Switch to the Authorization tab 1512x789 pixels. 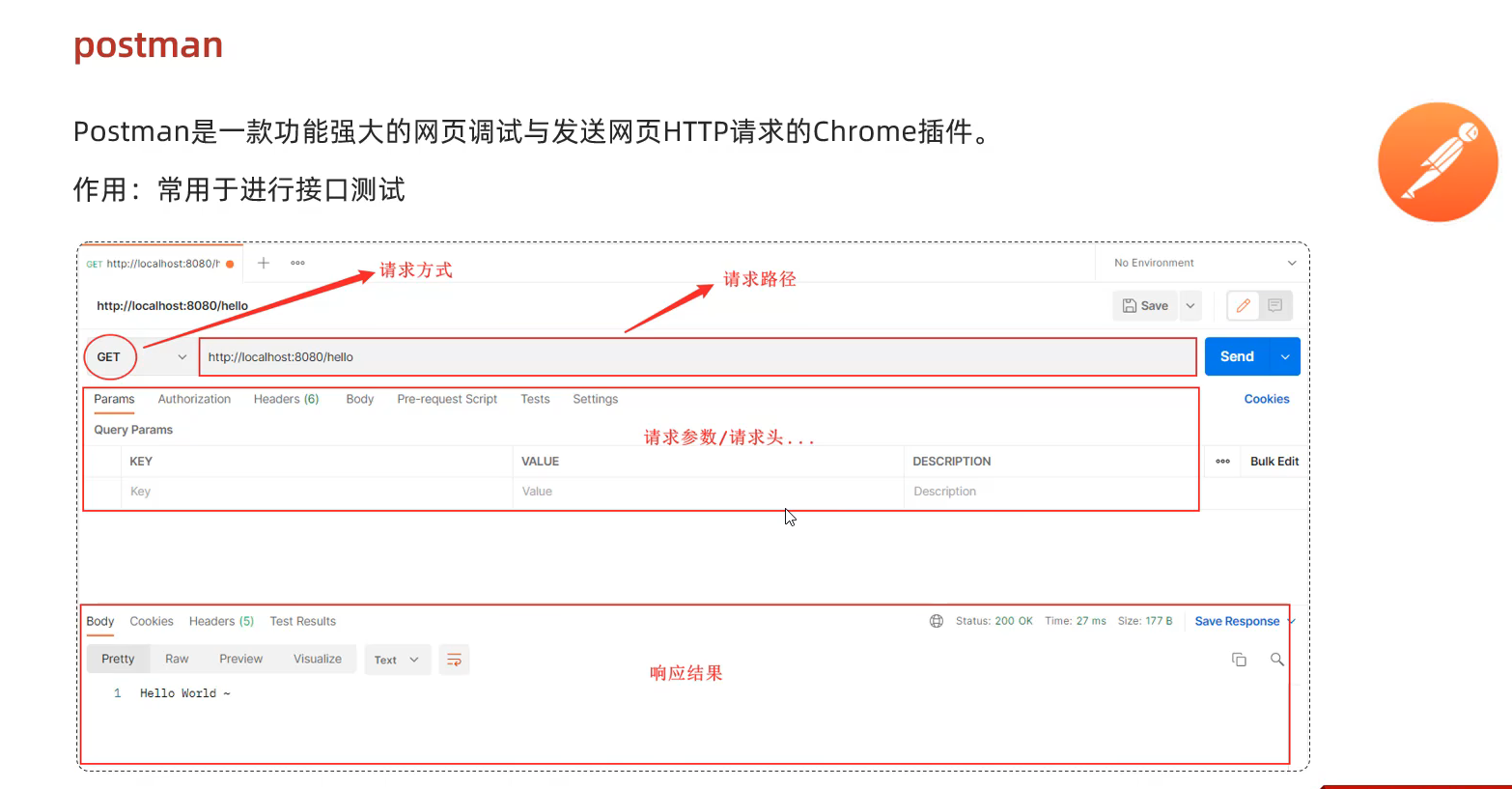[x=194, y=399]
